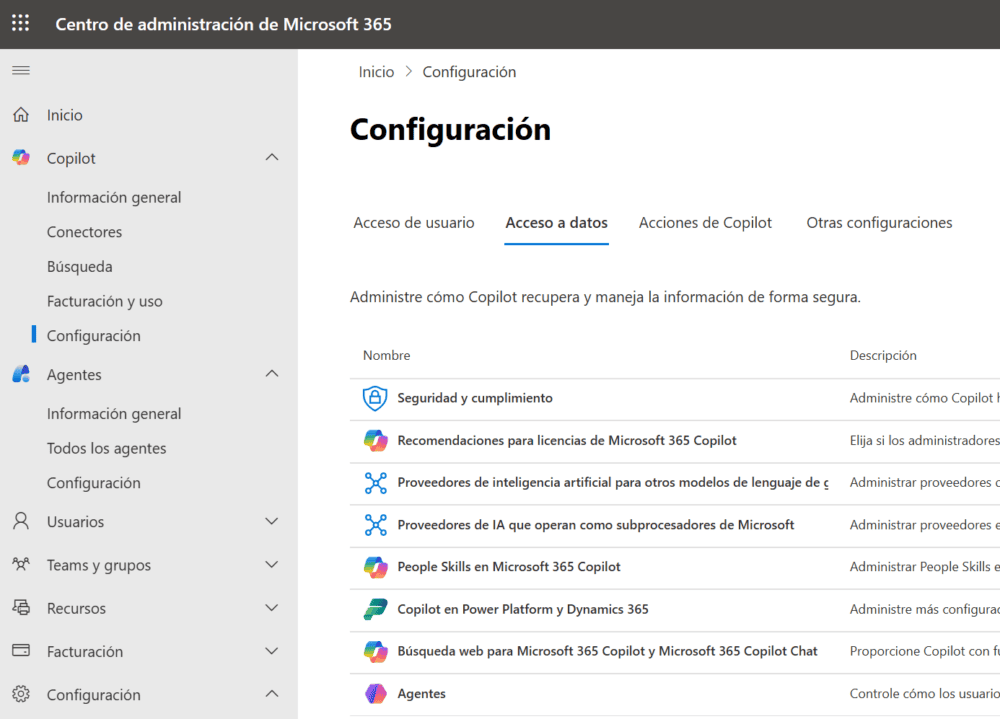The image size is (1000, 719).
Task: Click the Seguridad y cumplimiento shield icon
Action: (375, 397)
